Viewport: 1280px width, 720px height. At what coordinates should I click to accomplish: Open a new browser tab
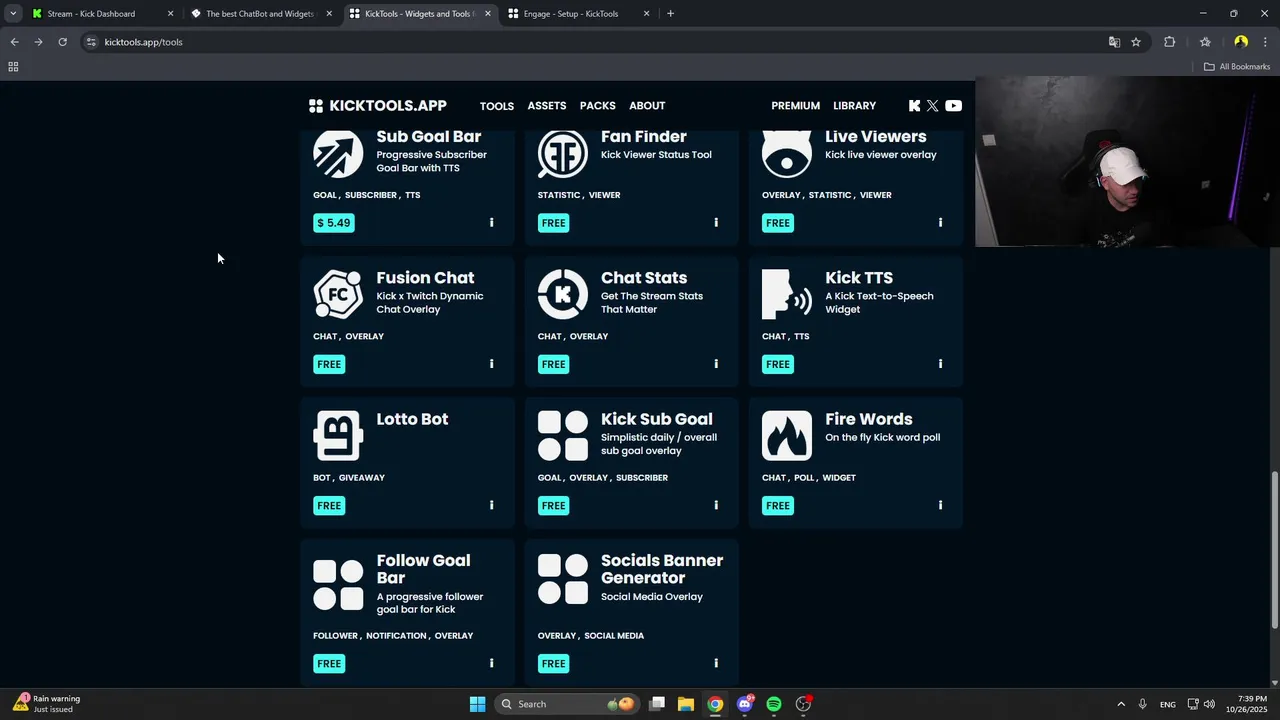click(x=670, y=14)
